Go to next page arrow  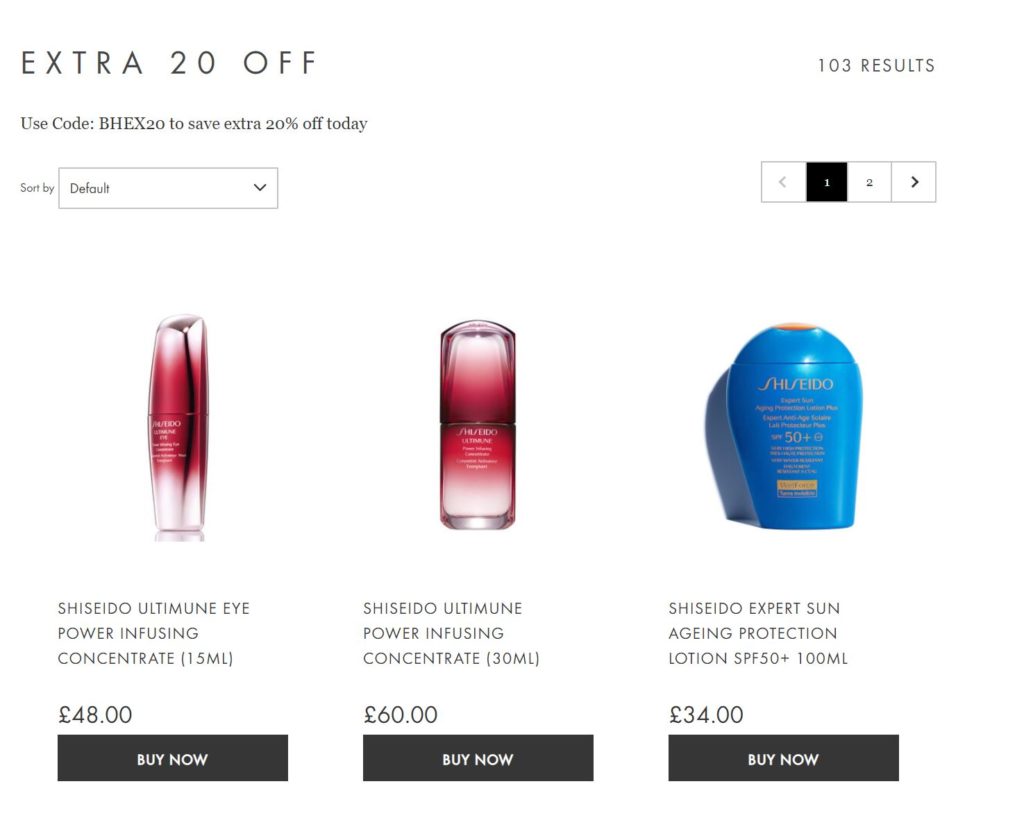coord(914,182)
